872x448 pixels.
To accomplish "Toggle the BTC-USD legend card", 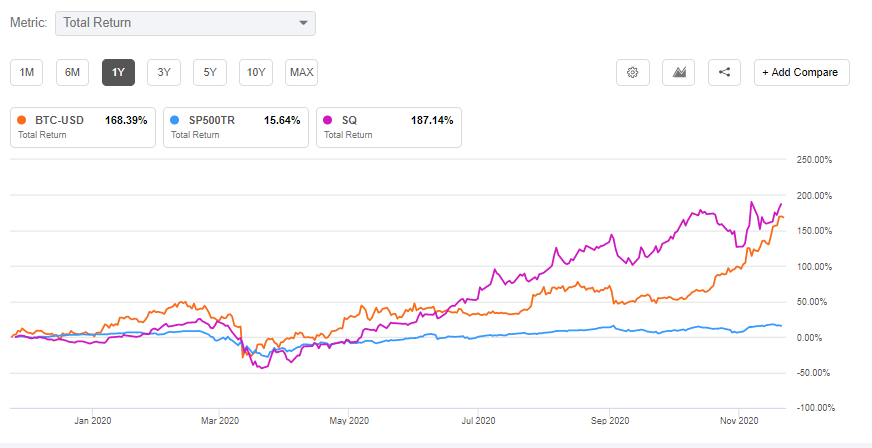I will (x=83, y=127).
